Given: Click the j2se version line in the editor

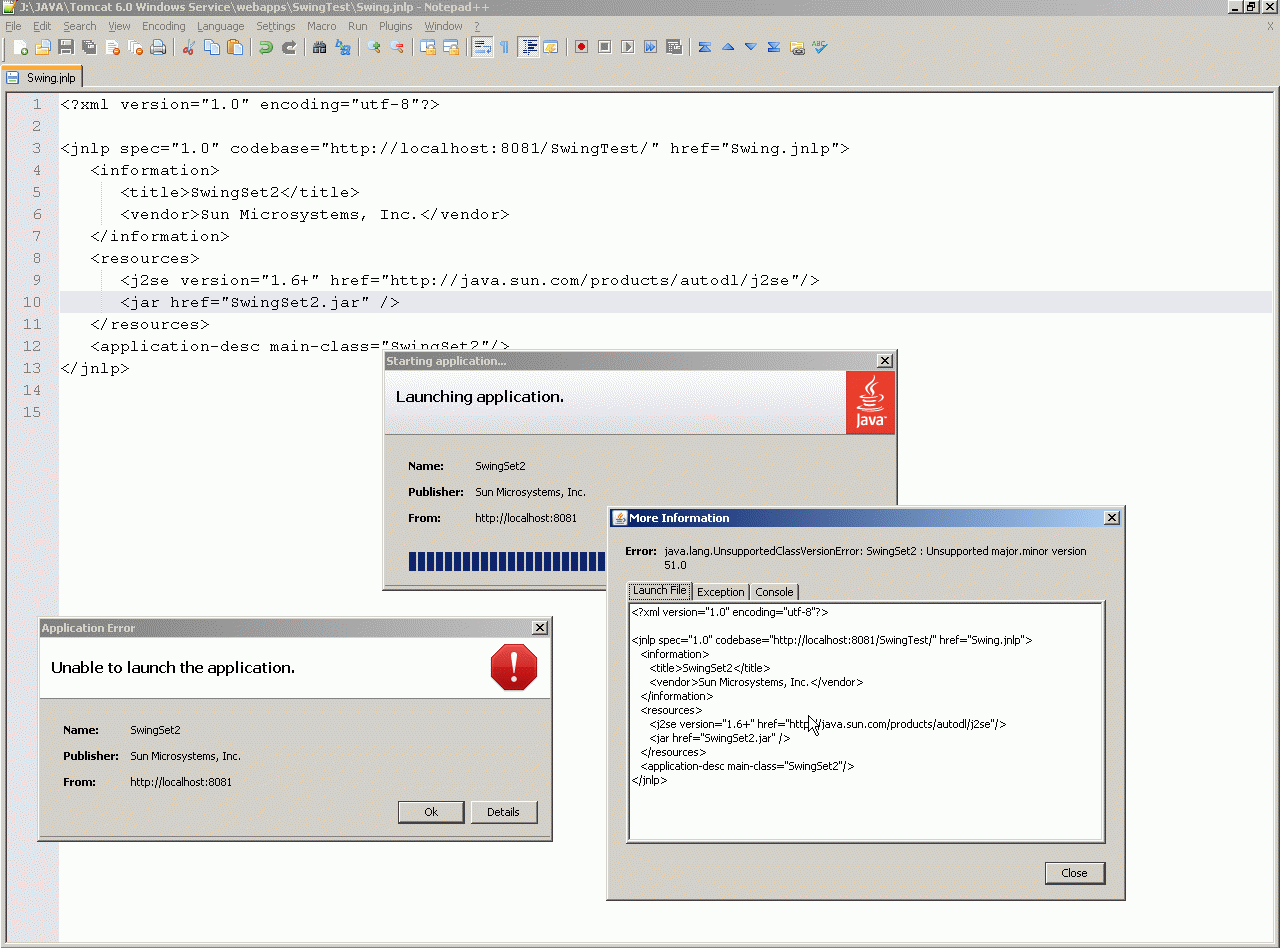Looking at the screenshot, I should coord(470,280).
